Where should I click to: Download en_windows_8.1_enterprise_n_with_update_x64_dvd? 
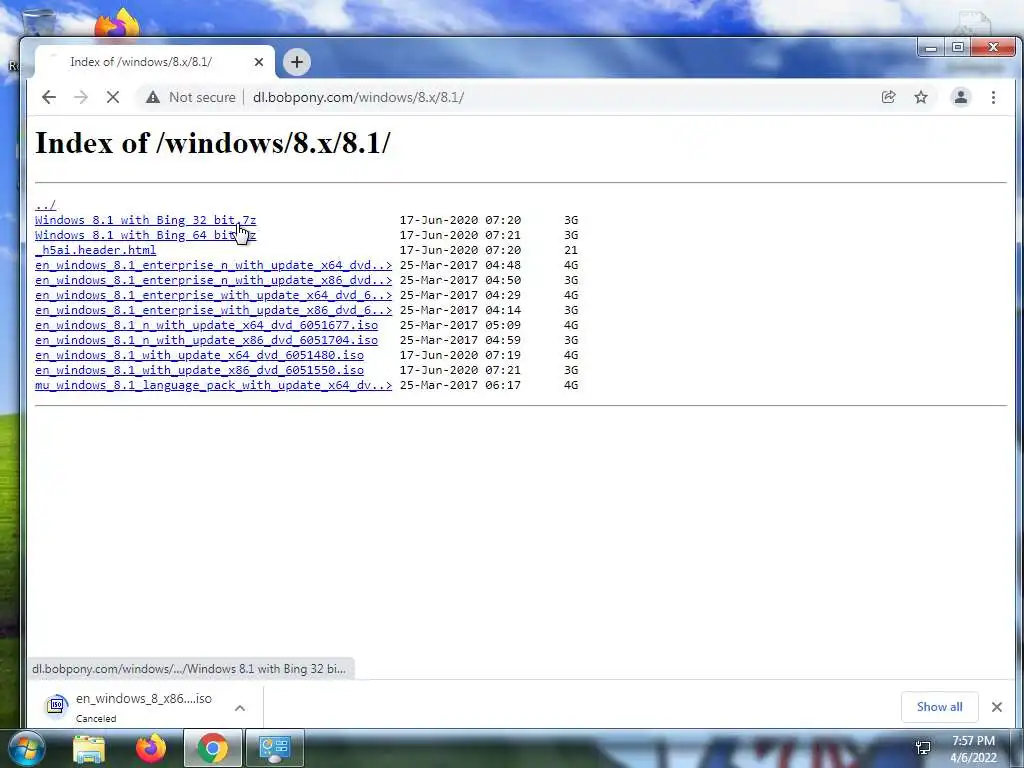click(x=214, y=265)
